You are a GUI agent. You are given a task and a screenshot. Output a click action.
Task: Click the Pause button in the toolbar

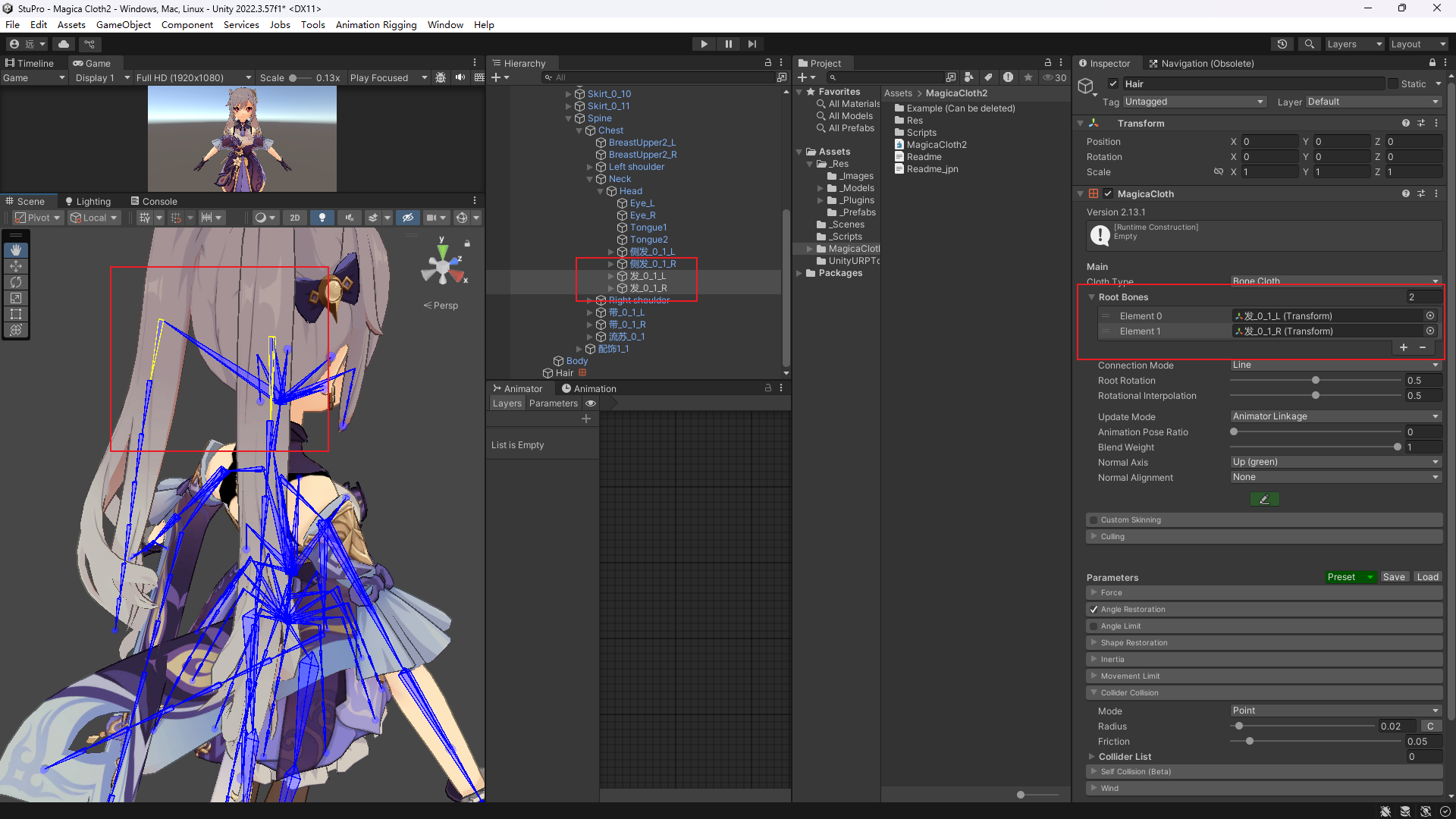tap(728, 44)
